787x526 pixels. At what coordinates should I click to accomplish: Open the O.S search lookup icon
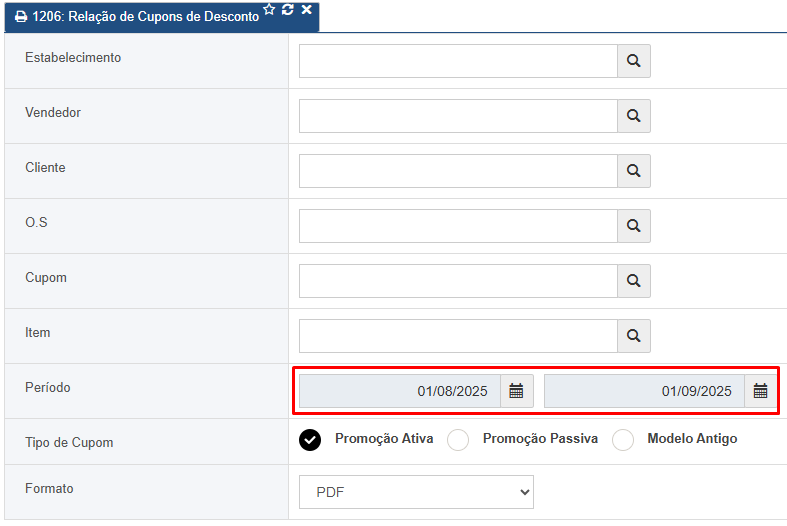634,226
